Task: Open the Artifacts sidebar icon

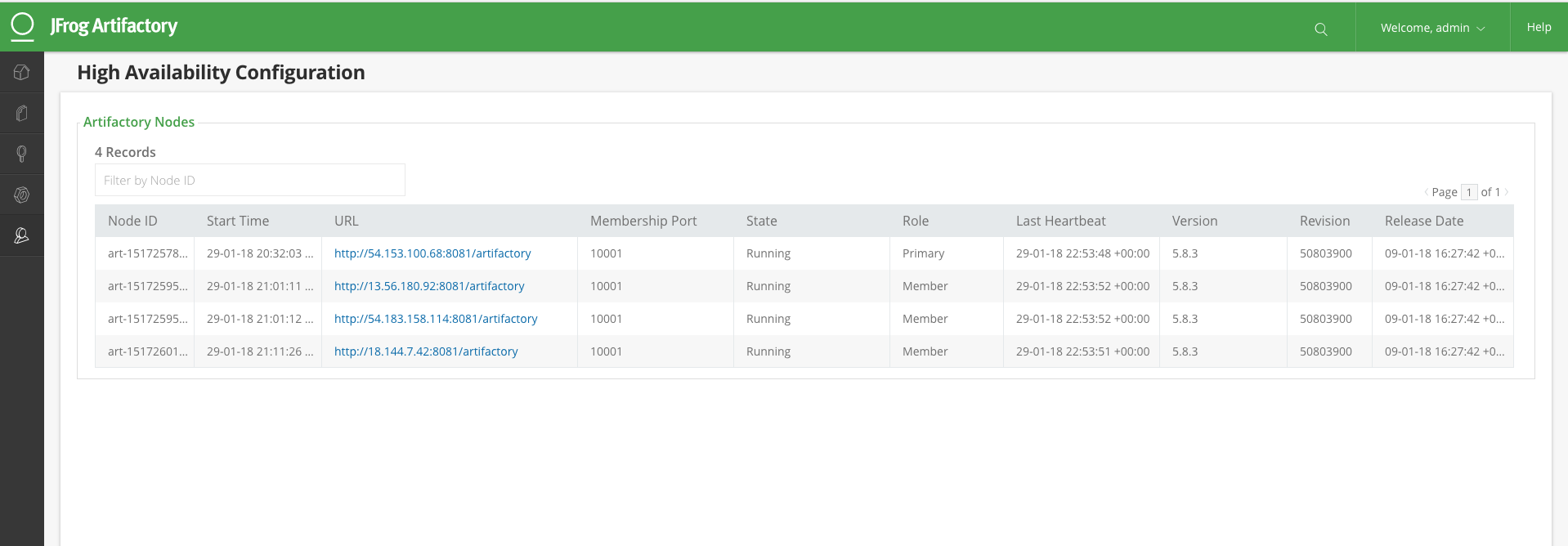Action: coord(22,114)
